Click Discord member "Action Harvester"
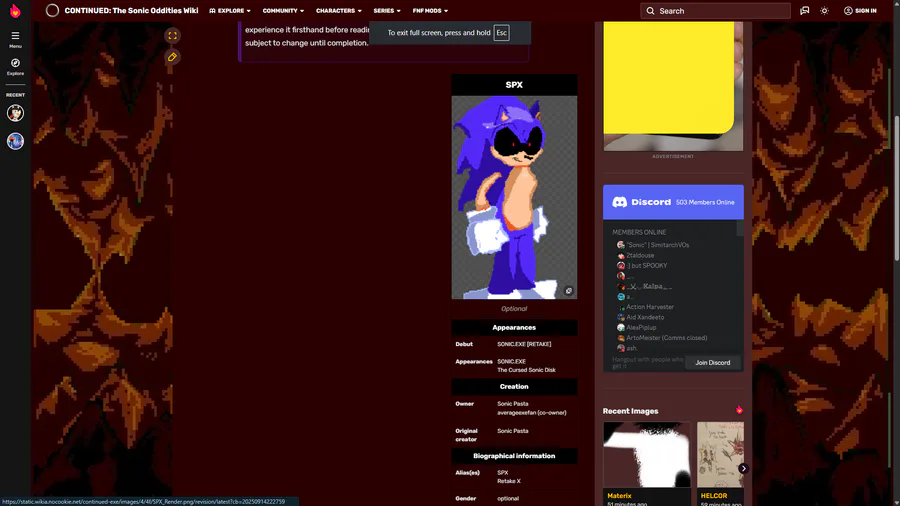The image size is (900, 506). pos(650,307)
